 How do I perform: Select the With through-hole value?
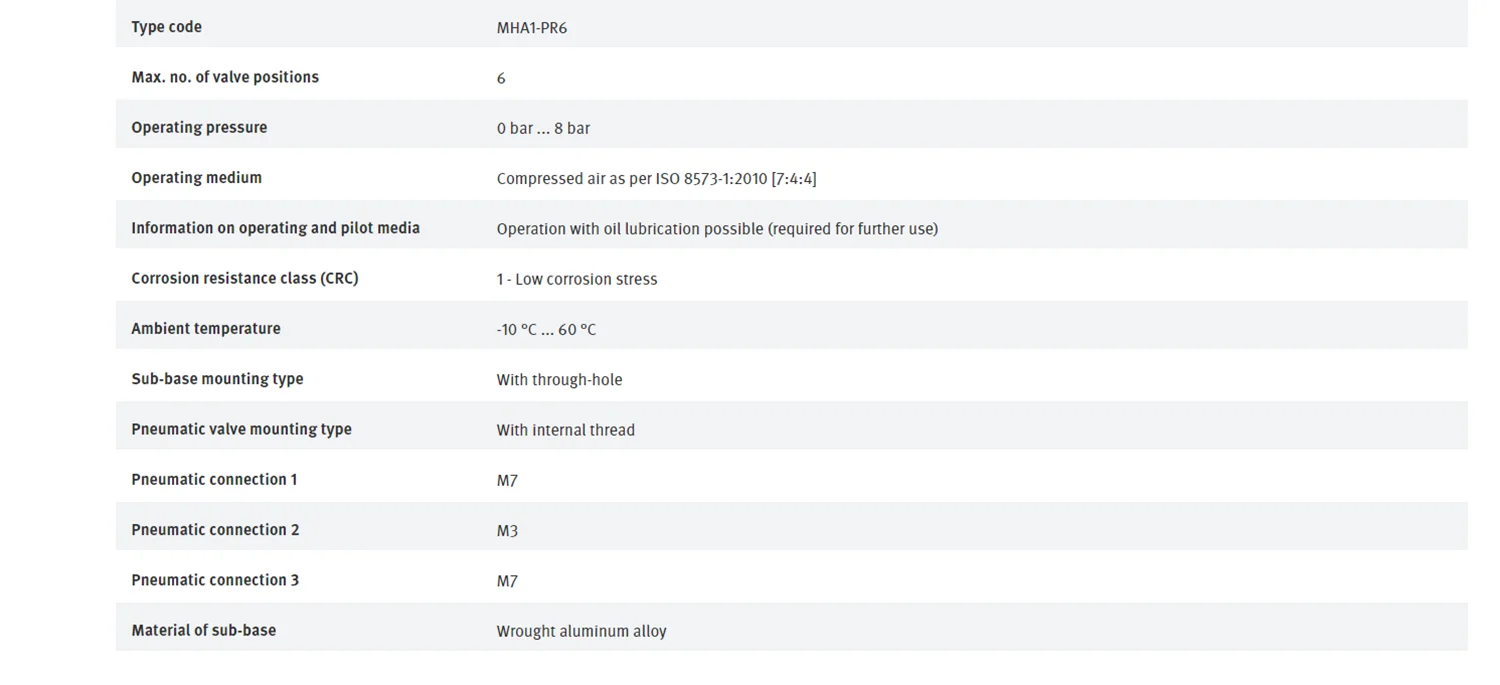pyautogui.click(x=559, y=380)
